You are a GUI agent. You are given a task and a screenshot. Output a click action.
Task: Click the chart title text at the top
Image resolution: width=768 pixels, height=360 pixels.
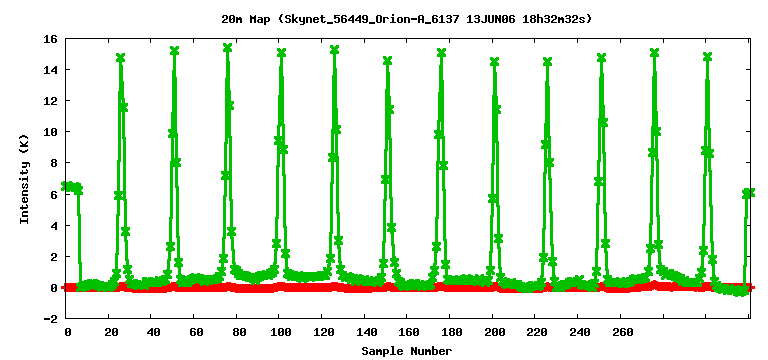[x=407, y=20]
